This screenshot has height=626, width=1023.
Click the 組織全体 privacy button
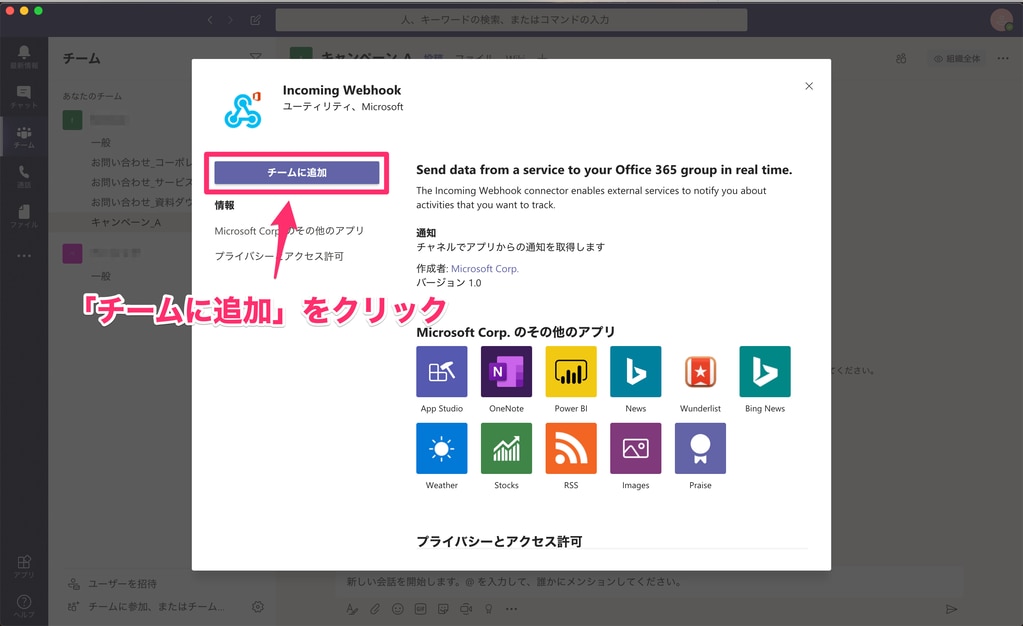point(957,59)
